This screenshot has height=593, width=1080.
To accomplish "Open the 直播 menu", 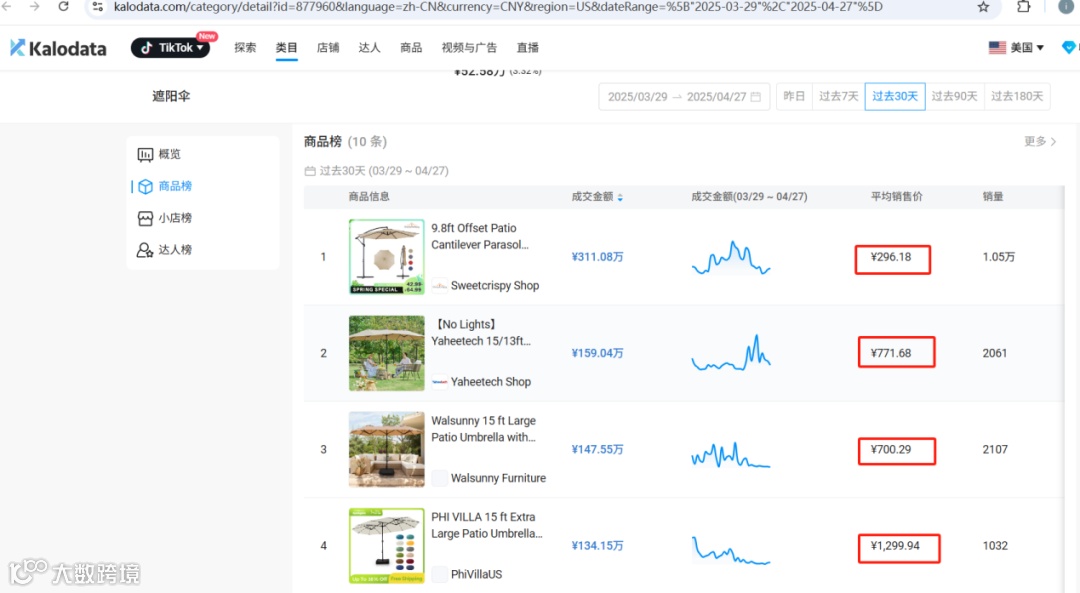I will pyautogui.click(x=528, y=48).
